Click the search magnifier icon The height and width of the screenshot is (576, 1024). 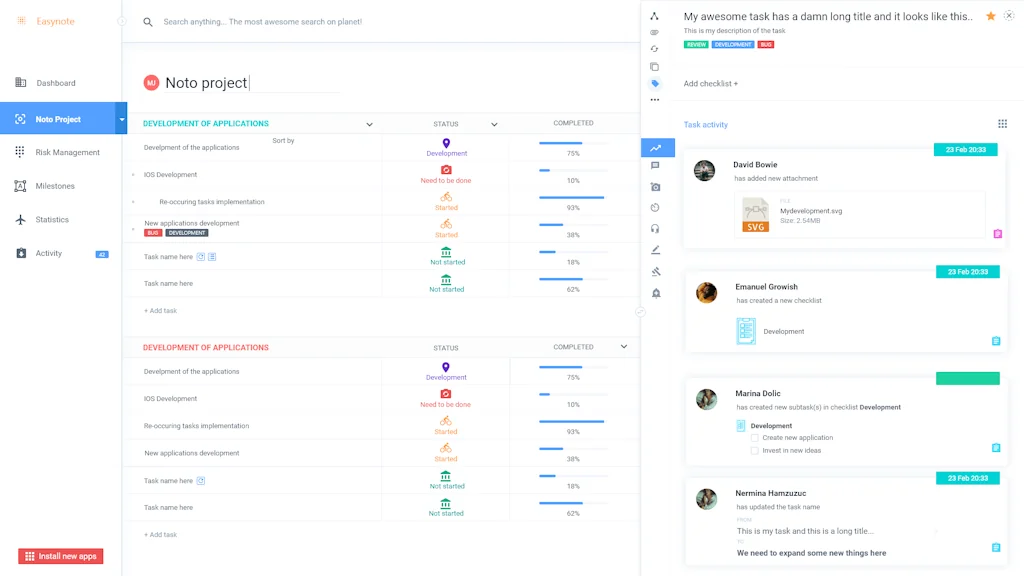(148, 21)
